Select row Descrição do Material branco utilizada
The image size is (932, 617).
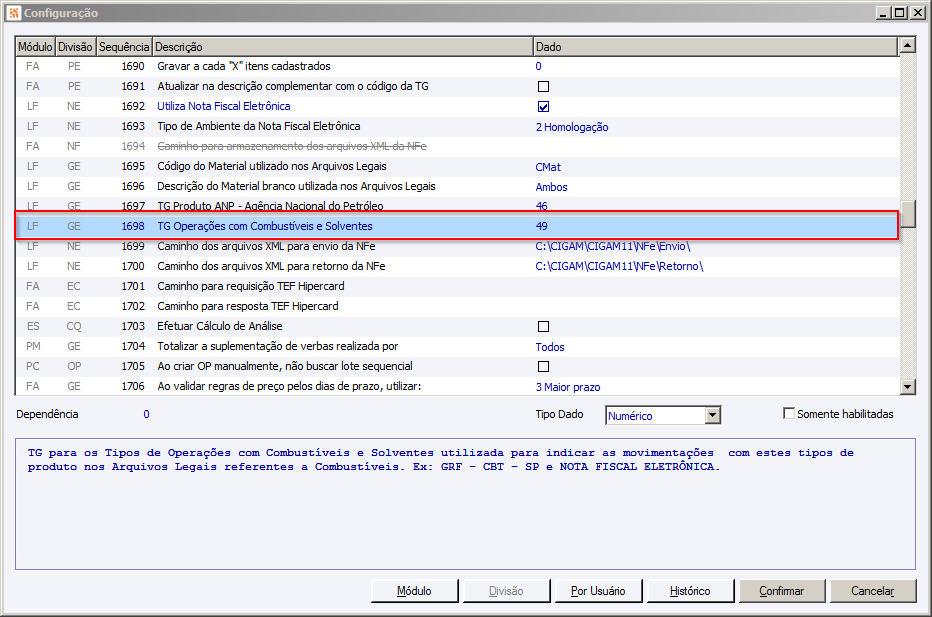456,187
